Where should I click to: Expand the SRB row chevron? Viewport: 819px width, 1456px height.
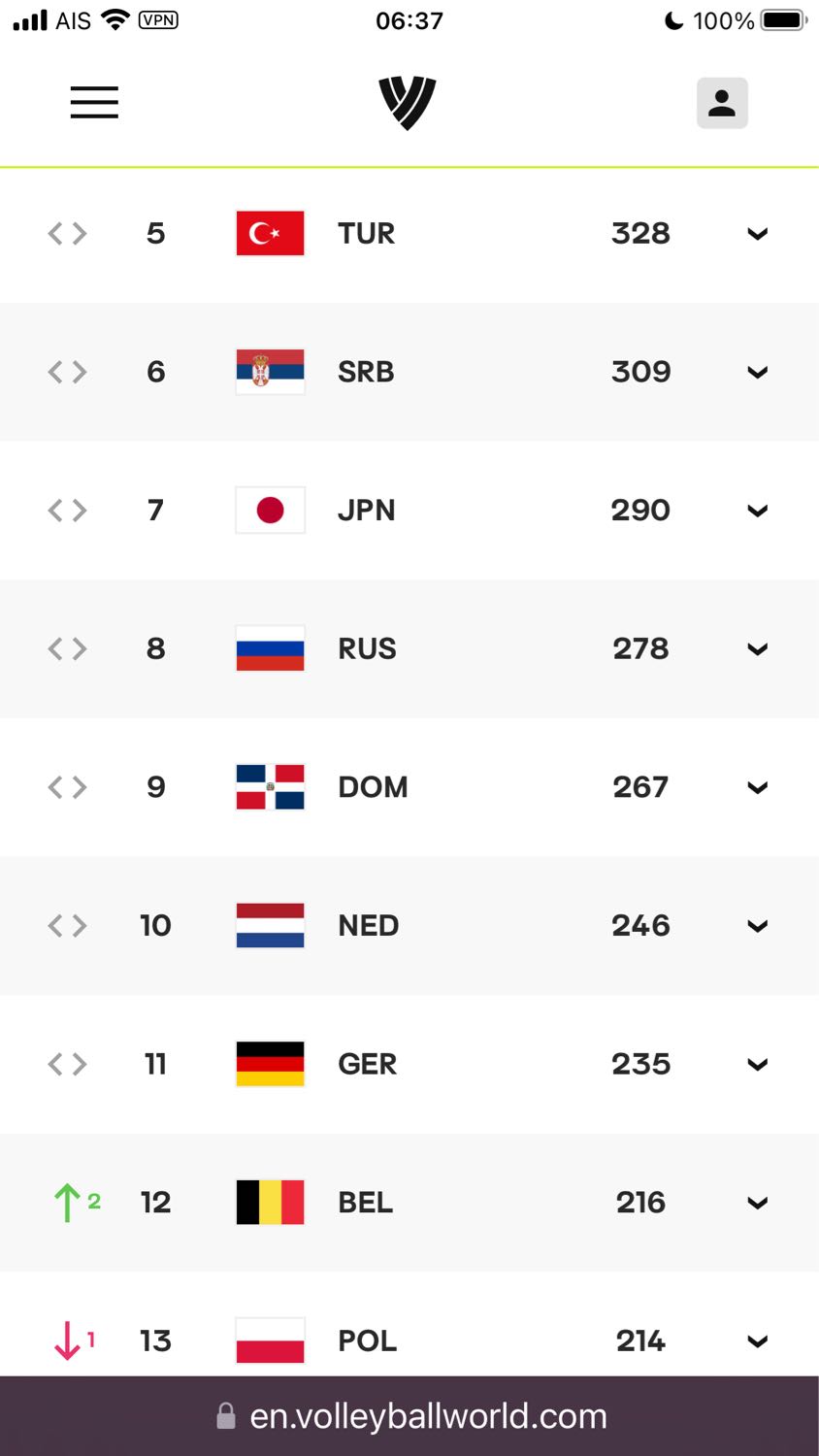pos(758,373)
